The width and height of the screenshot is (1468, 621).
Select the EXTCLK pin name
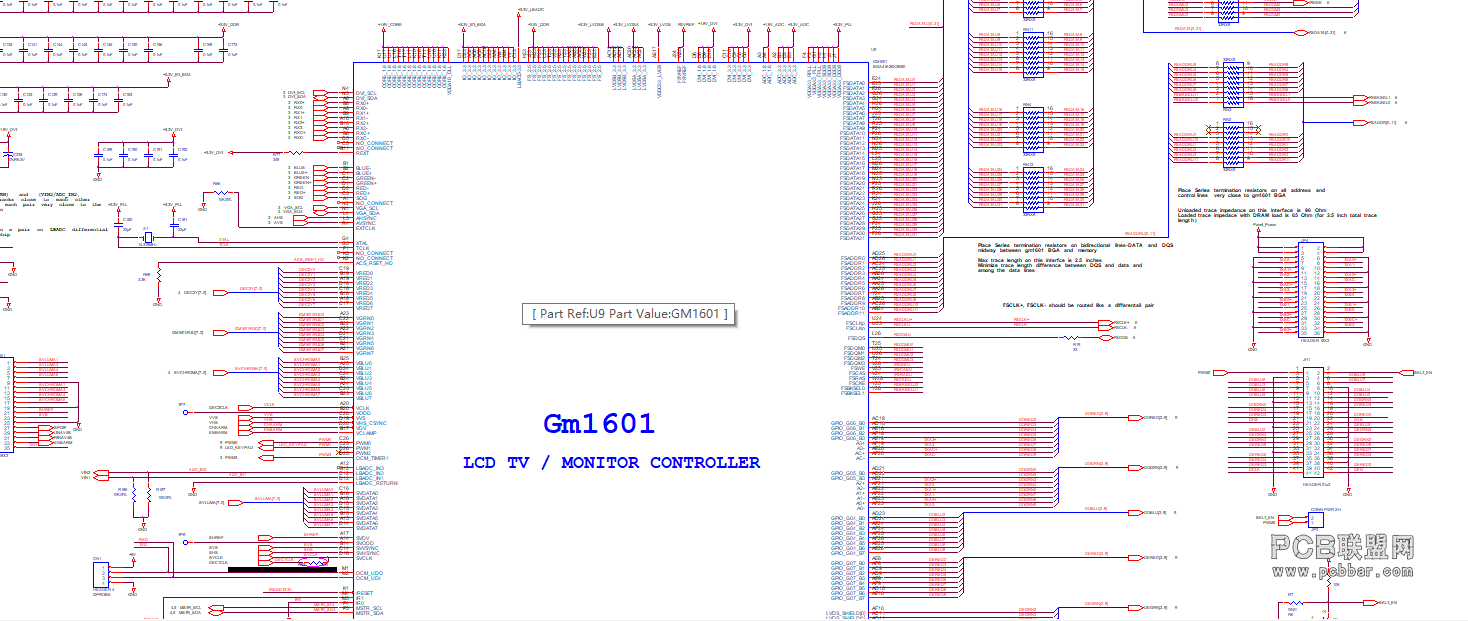coord(365,228)
